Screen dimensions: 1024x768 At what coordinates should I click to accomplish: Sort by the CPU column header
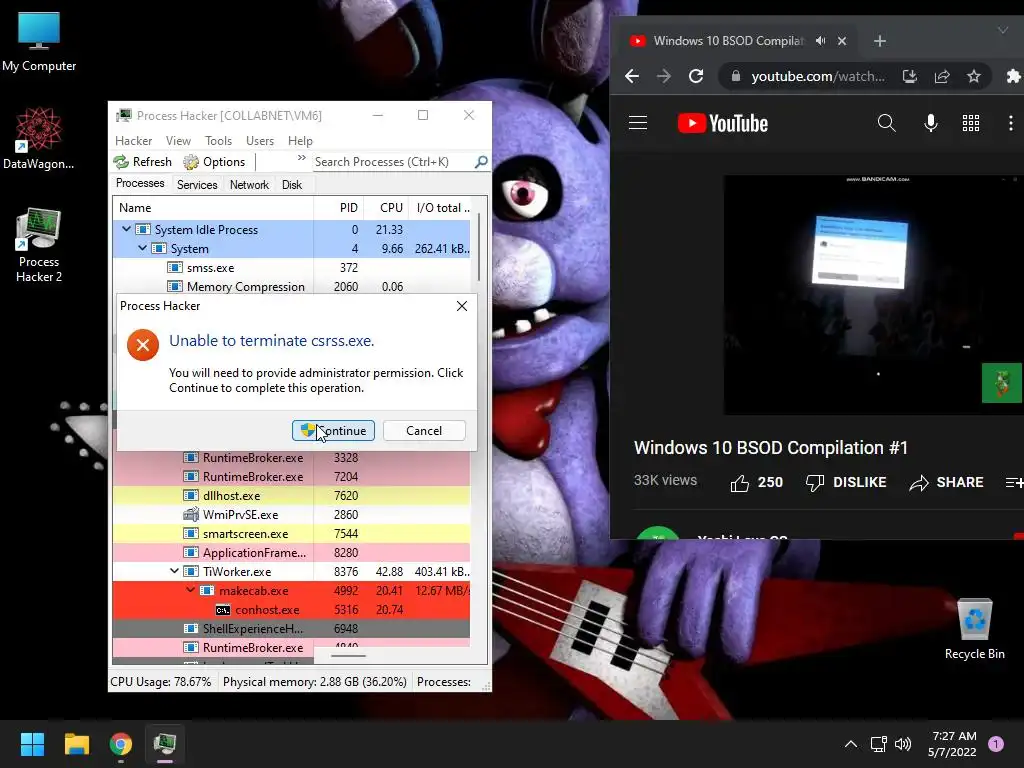tap(386, 208)
